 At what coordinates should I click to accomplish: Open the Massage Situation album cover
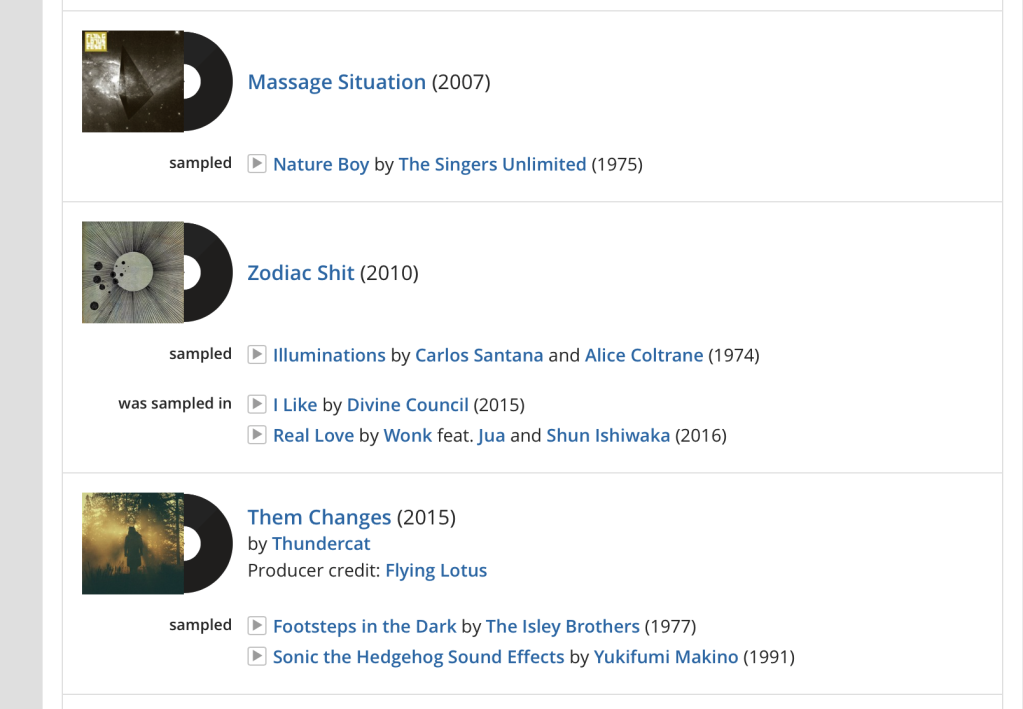click(x=133, y=82)
